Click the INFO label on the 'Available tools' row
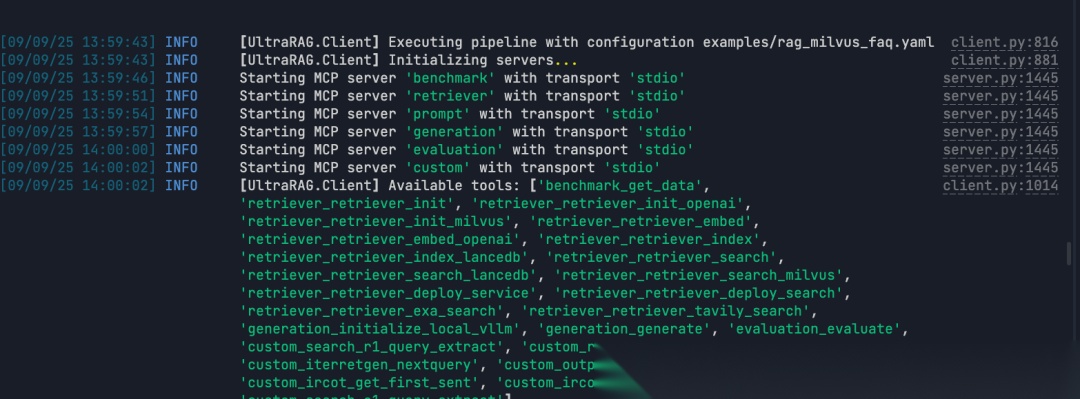 click(x=181, y=186)
